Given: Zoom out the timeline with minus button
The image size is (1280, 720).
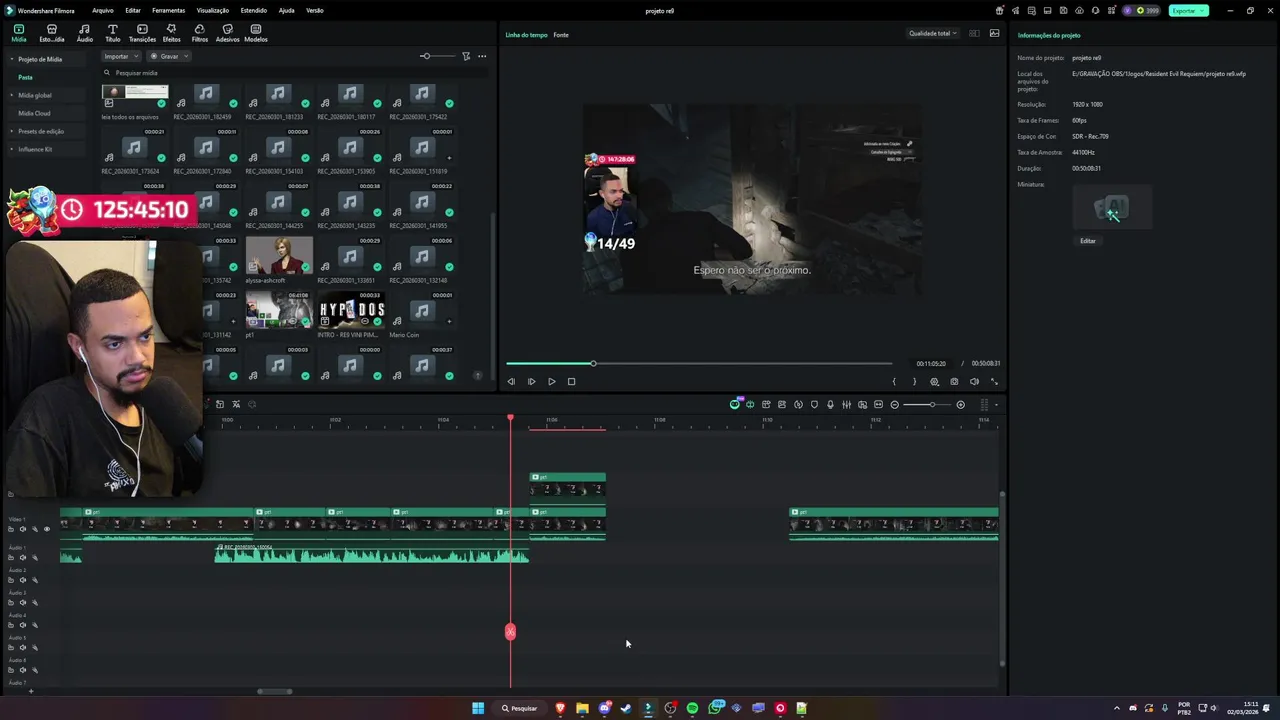Looking at the screenshot, I should [895, 404].
